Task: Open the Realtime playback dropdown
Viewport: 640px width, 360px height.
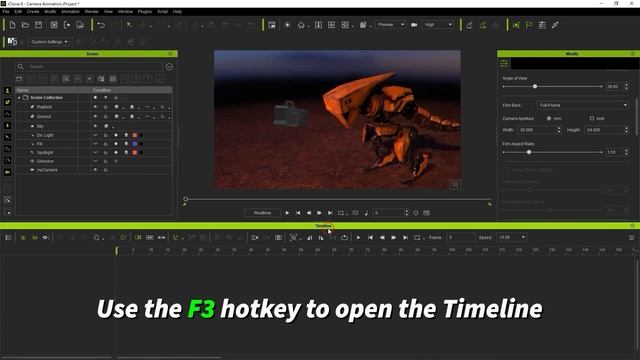Action: coord(262,213)
